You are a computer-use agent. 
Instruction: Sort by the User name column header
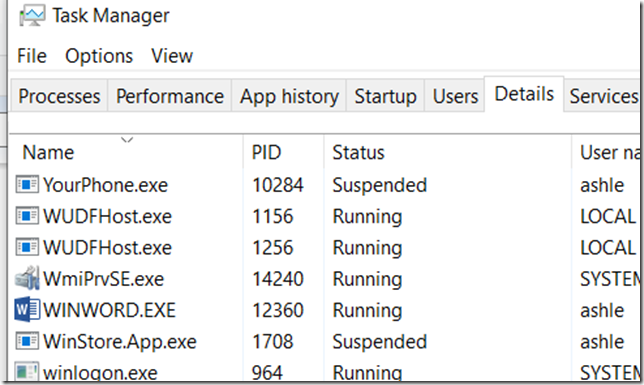point(607,152)
